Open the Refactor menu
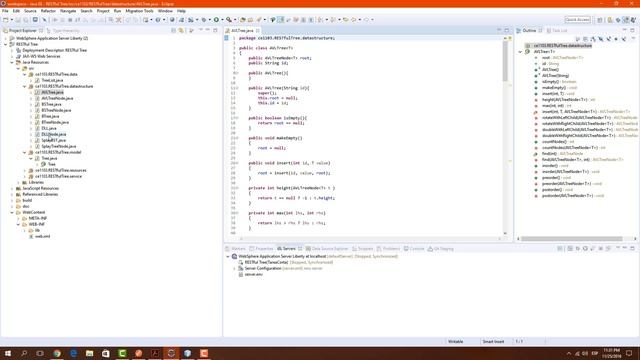The image size is (640, 360). 48,11
